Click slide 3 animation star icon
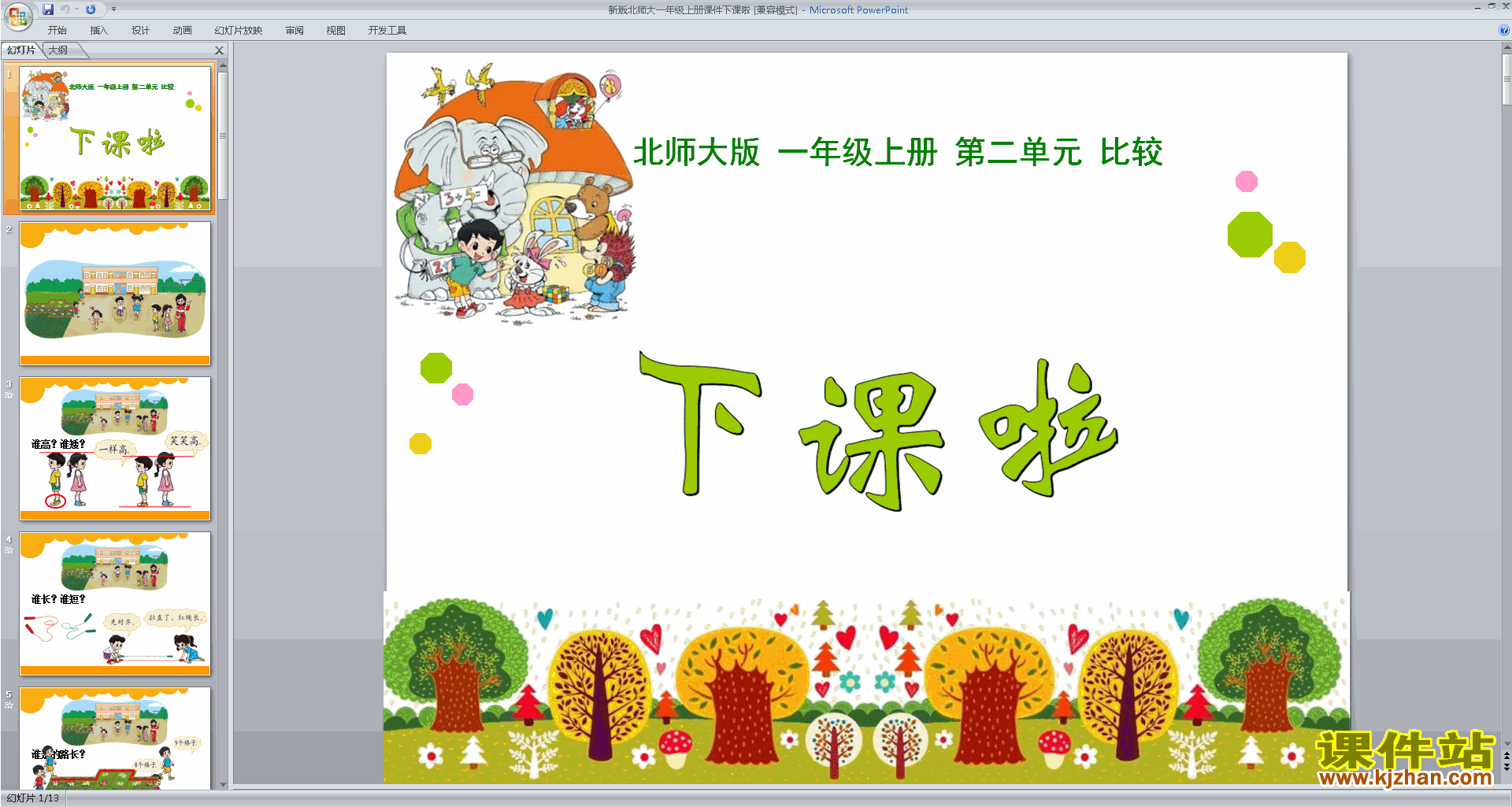This screenshot has width=1512, height=807. 9,395
